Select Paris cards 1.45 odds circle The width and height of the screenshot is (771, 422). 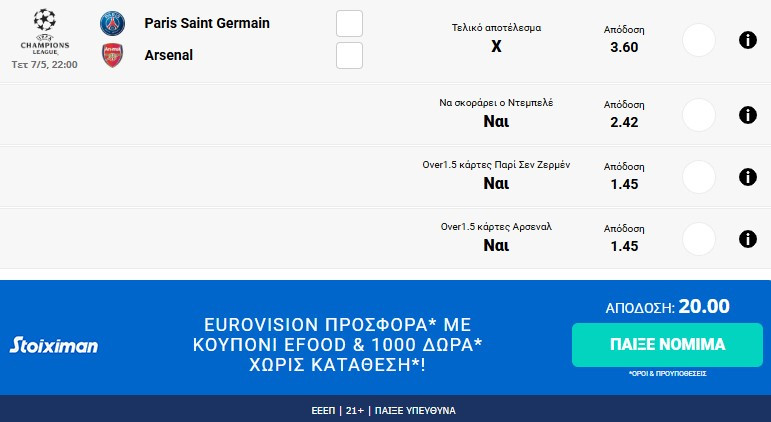(x=698, y=176)
